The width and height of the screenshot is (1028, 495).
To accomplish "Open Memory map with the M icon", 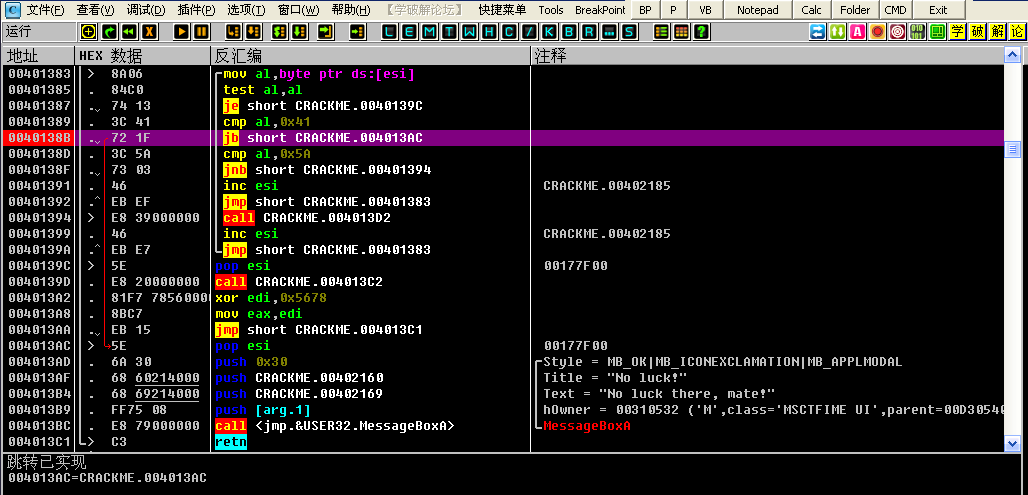I will pos(429,31).
